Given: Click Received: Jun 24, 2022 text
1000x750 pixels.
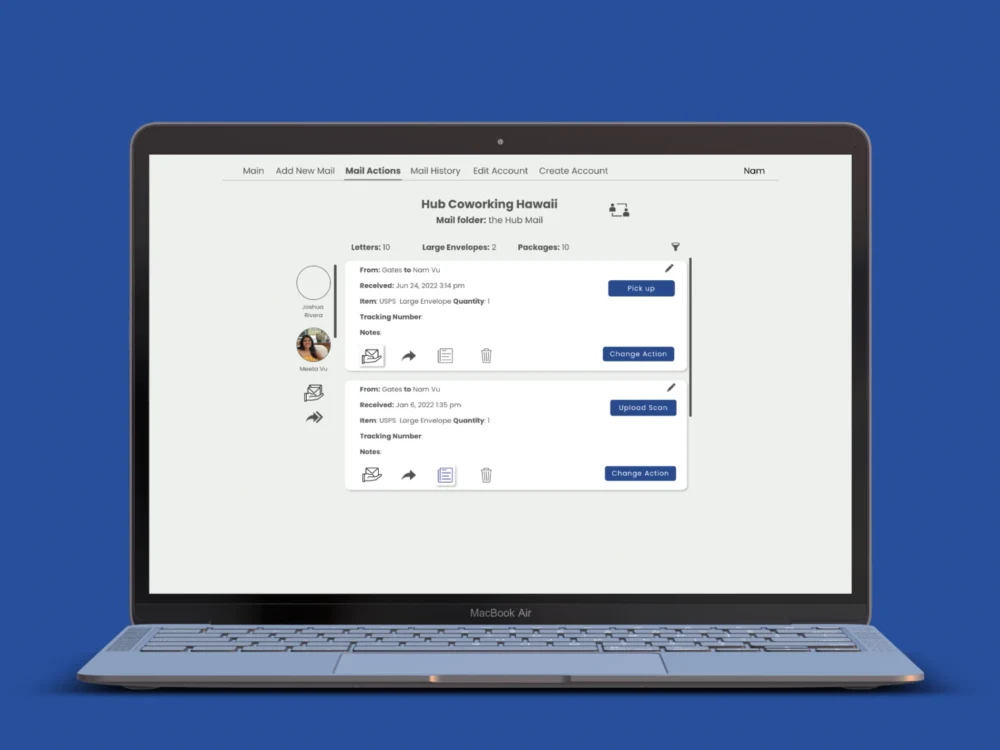Looking at the screenshot, I should 412,286.
